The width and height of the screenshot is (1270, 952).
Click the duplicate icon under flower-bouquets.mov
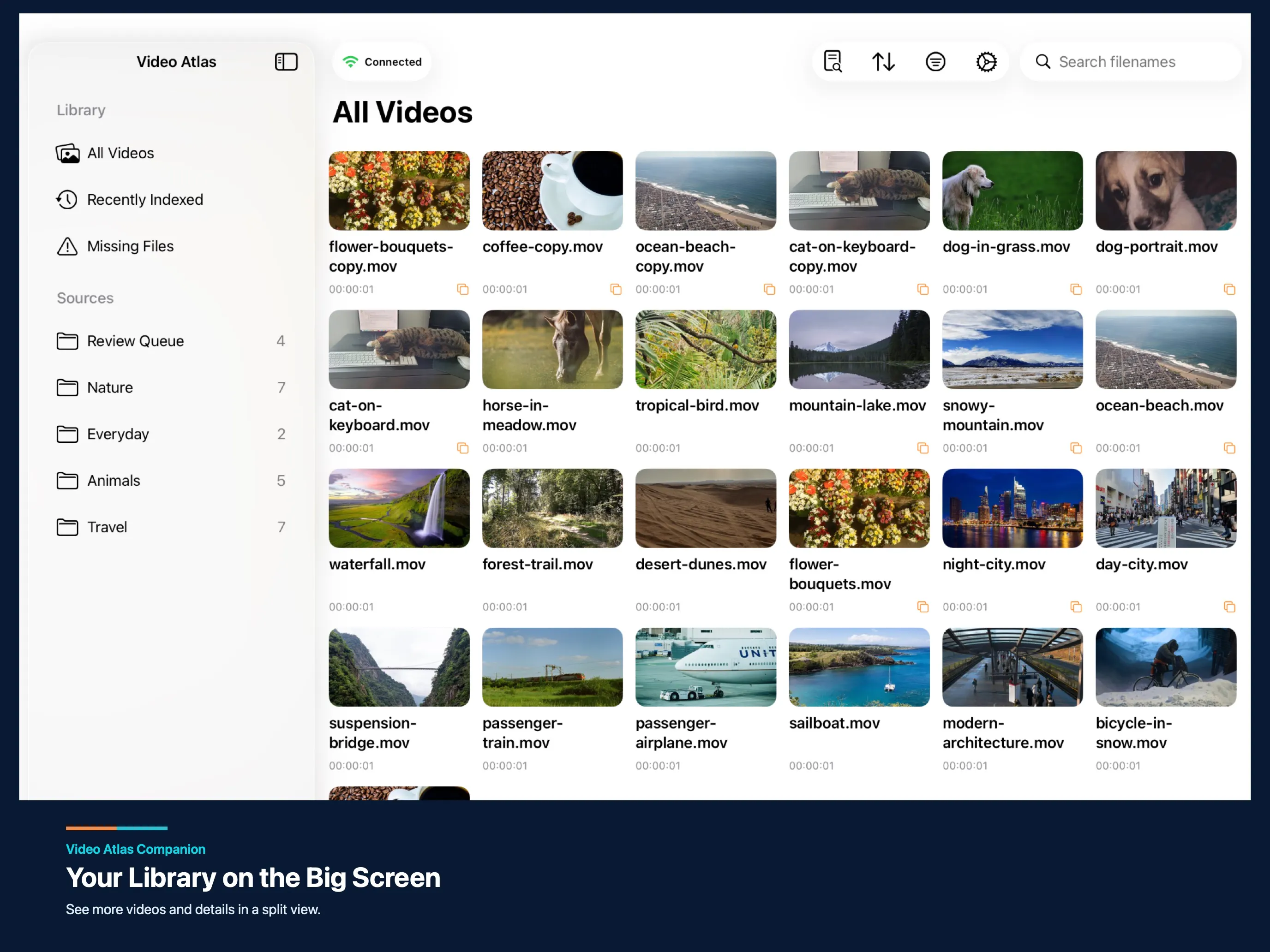pyautogui.click(x=923, y=607)
